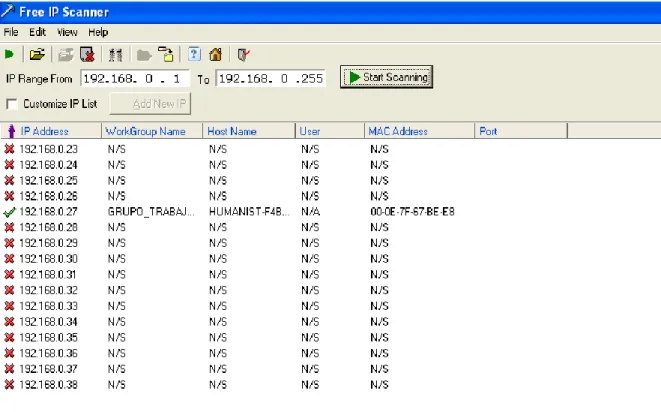Click the red X icon for 192.168.0.31

pyautogui.click(x=9, y=275)
